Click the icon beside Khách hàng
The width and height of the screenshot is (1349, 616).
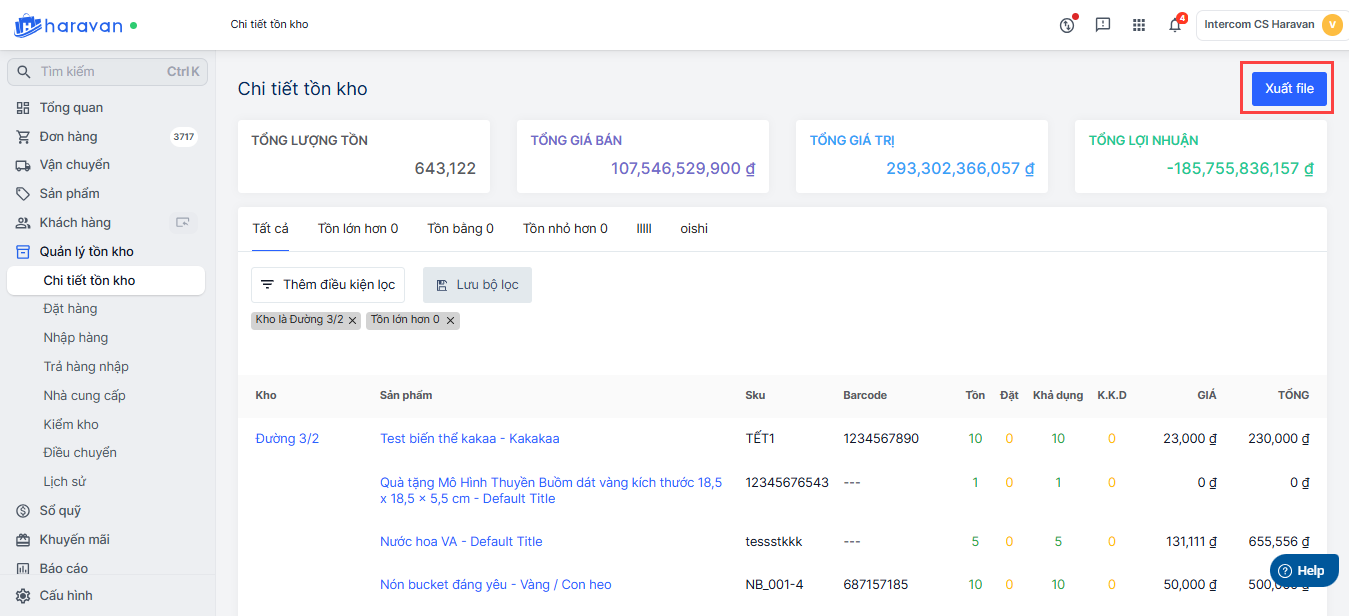[182, 223]
